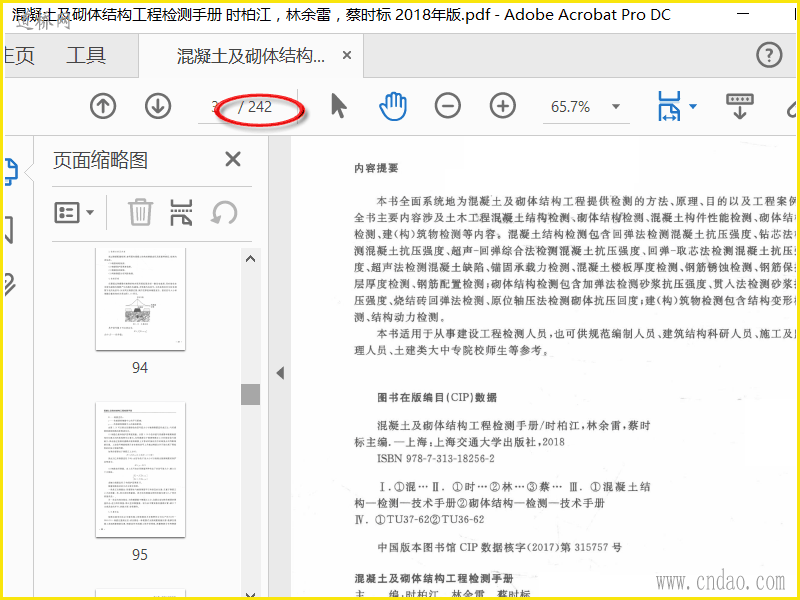The height and width of the screenshot is (600, 800).
Task: Expand the page fit options arrow
Action: [693, 107]
